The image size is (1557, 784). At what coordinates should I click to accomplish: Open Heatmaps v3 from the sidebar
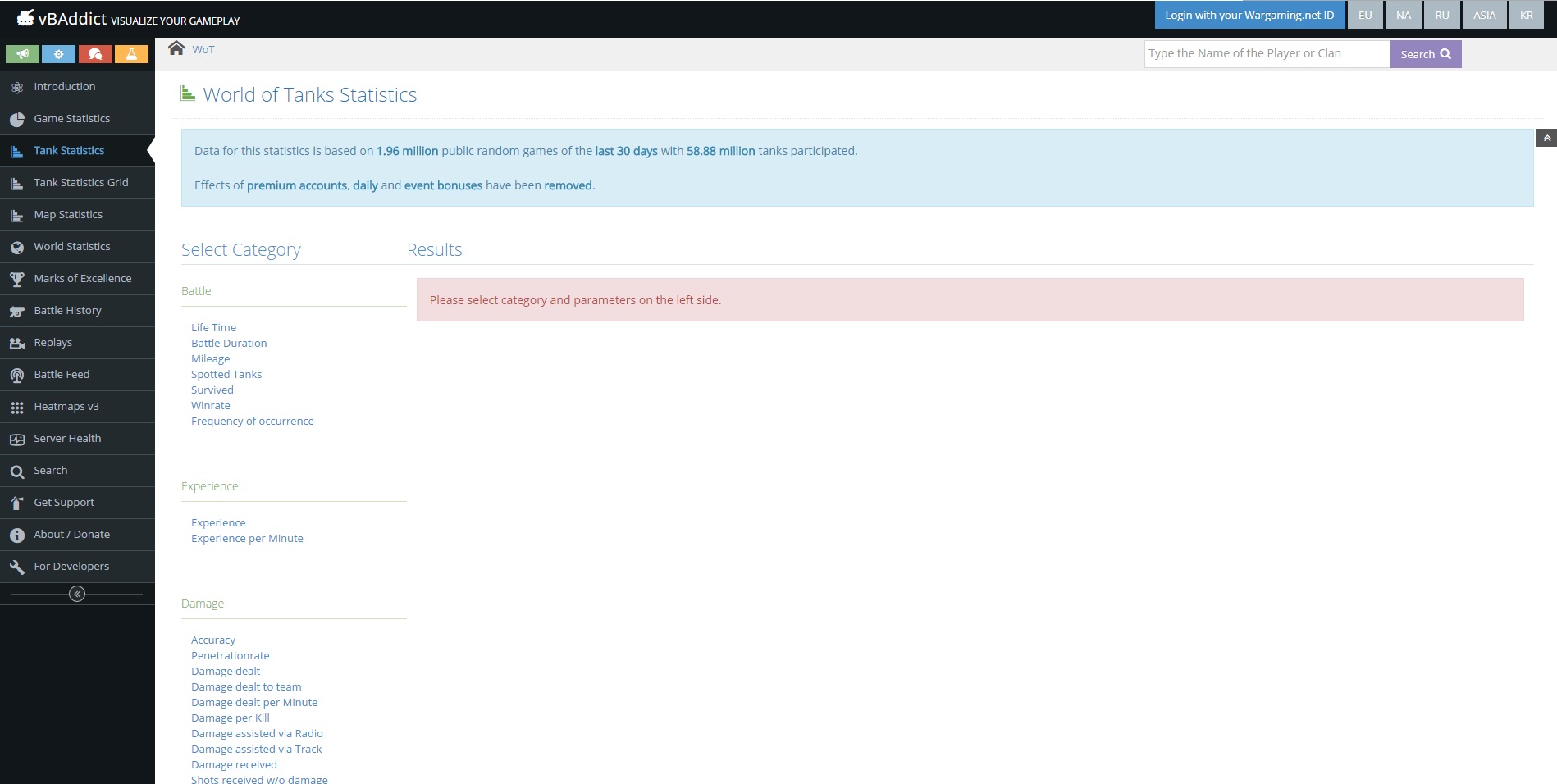[66, 407]
